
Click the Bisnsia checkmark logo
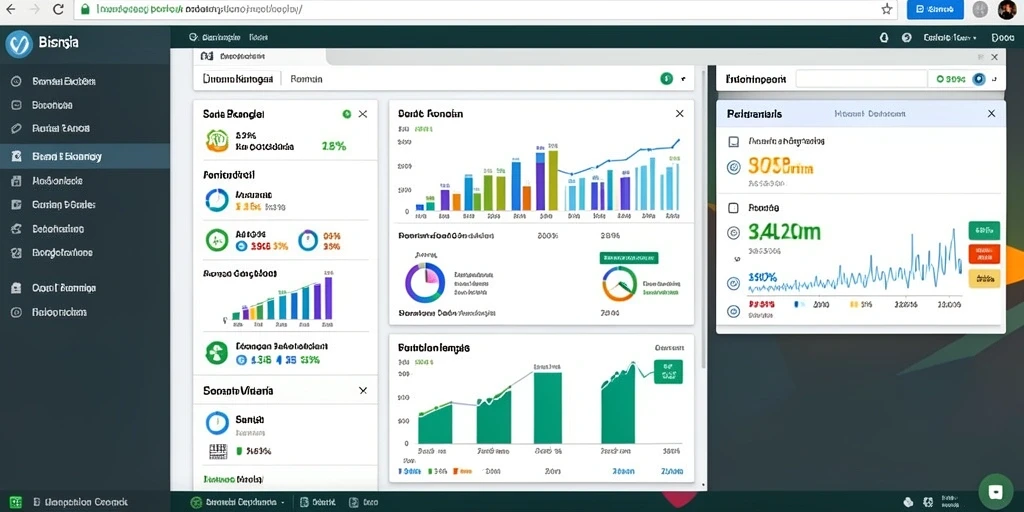click(x=19, y=44)
